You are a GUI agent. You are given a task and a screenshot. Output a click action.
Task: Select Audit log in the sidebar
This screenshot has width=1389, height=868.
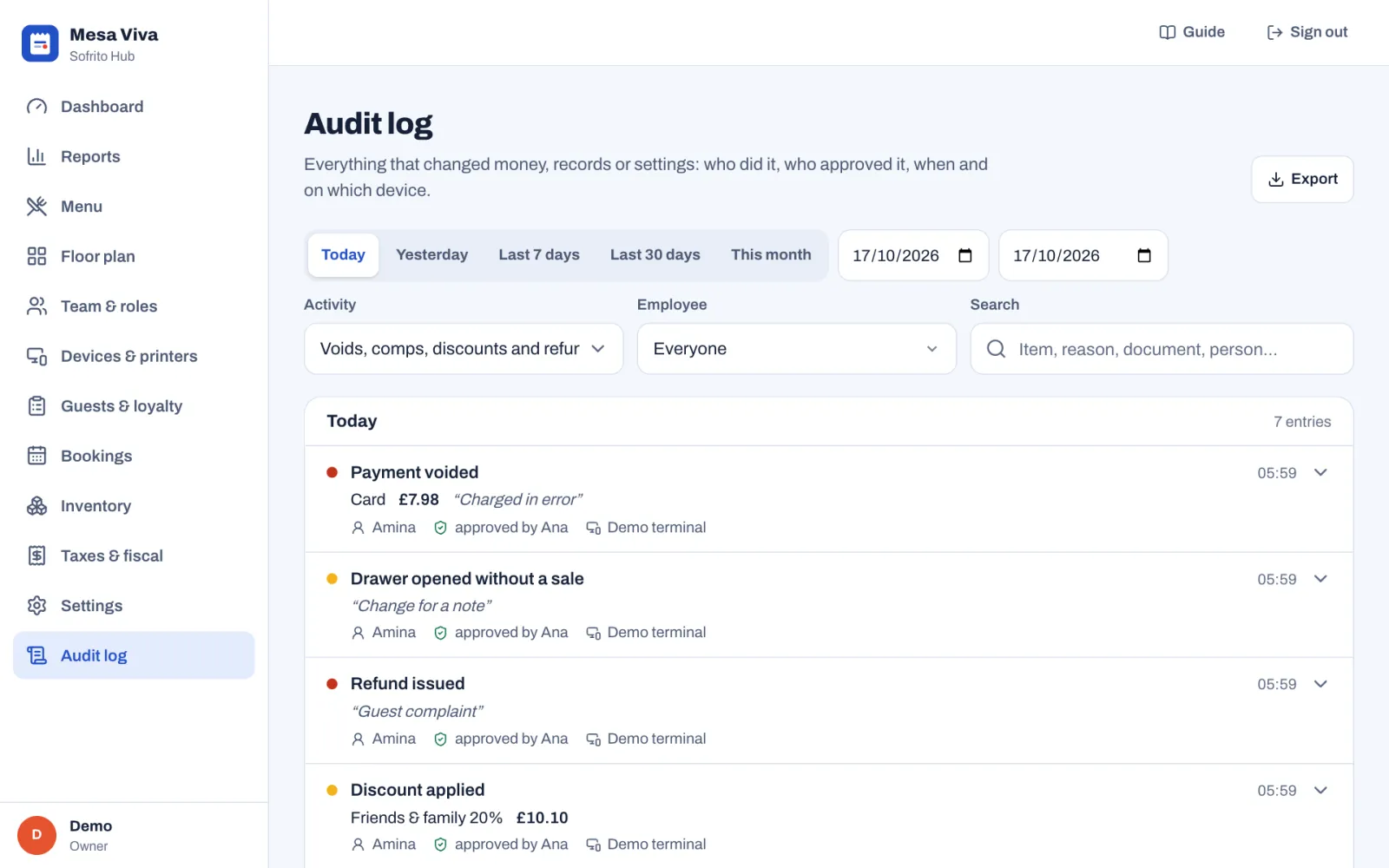tap(134, 655)
